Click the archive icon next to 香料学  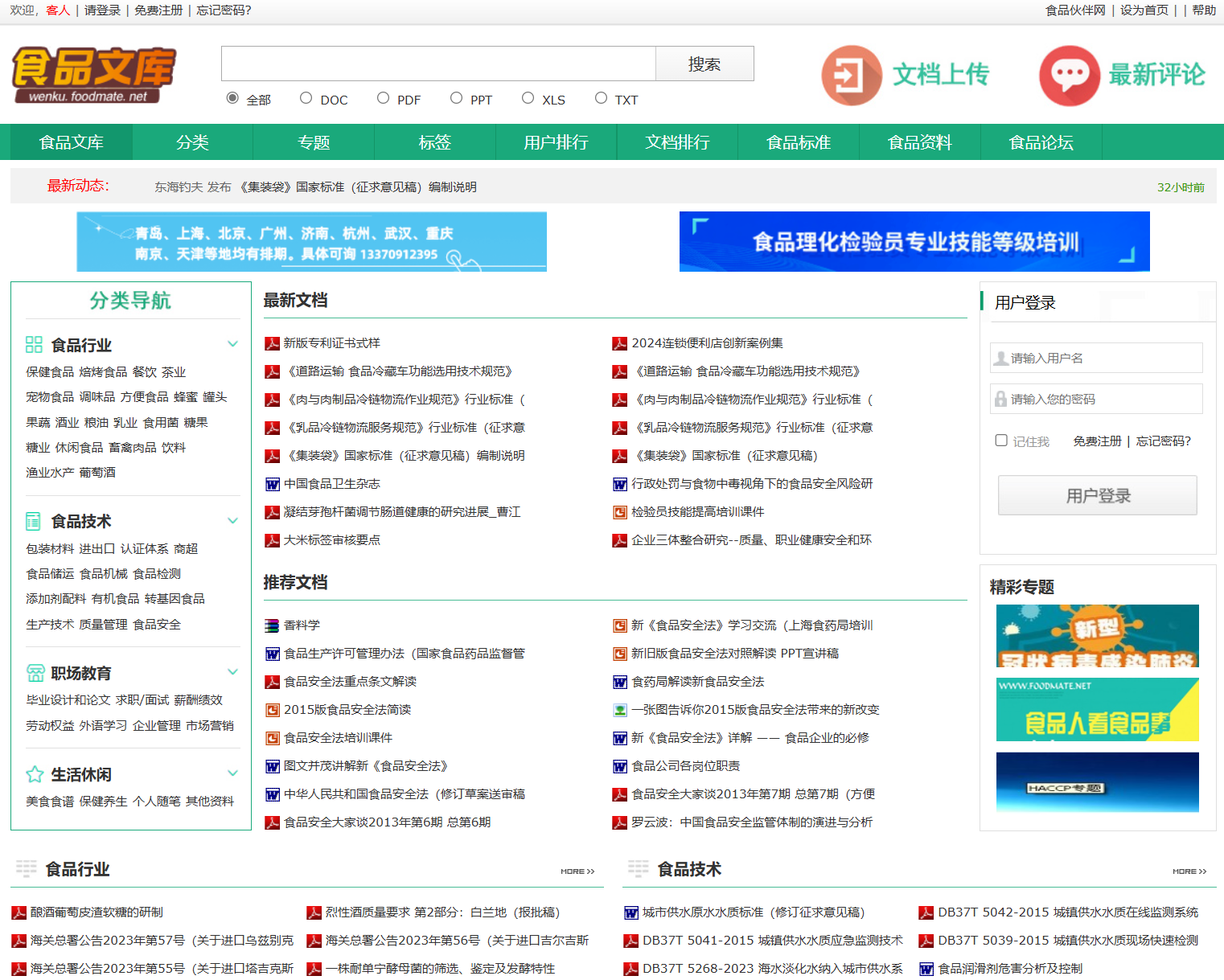pyautogui.click(x=273, y=625)
